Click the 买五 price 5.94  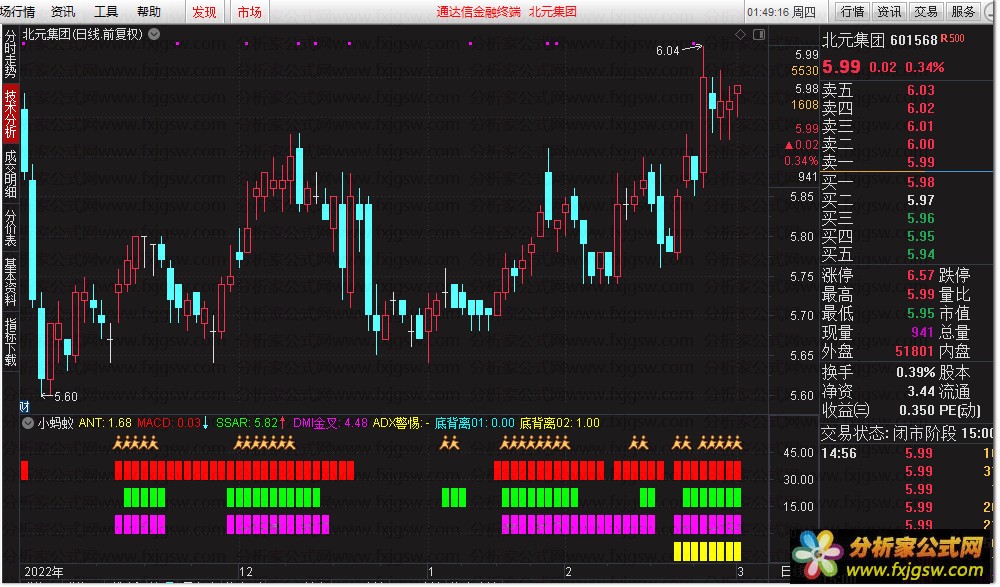click(920, 255)
